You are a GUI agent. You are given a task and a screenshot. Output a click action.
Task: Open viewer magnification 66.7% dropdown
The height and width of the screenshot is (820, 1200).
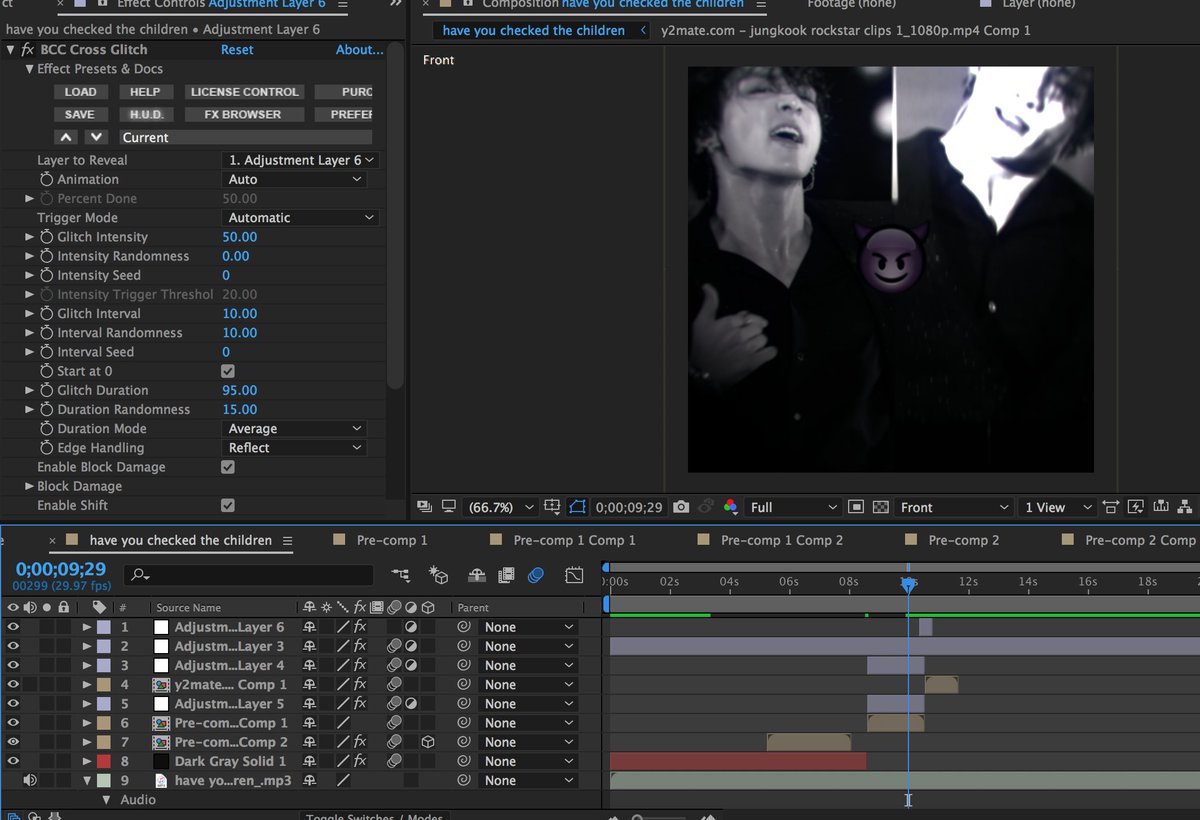(501, 507)
